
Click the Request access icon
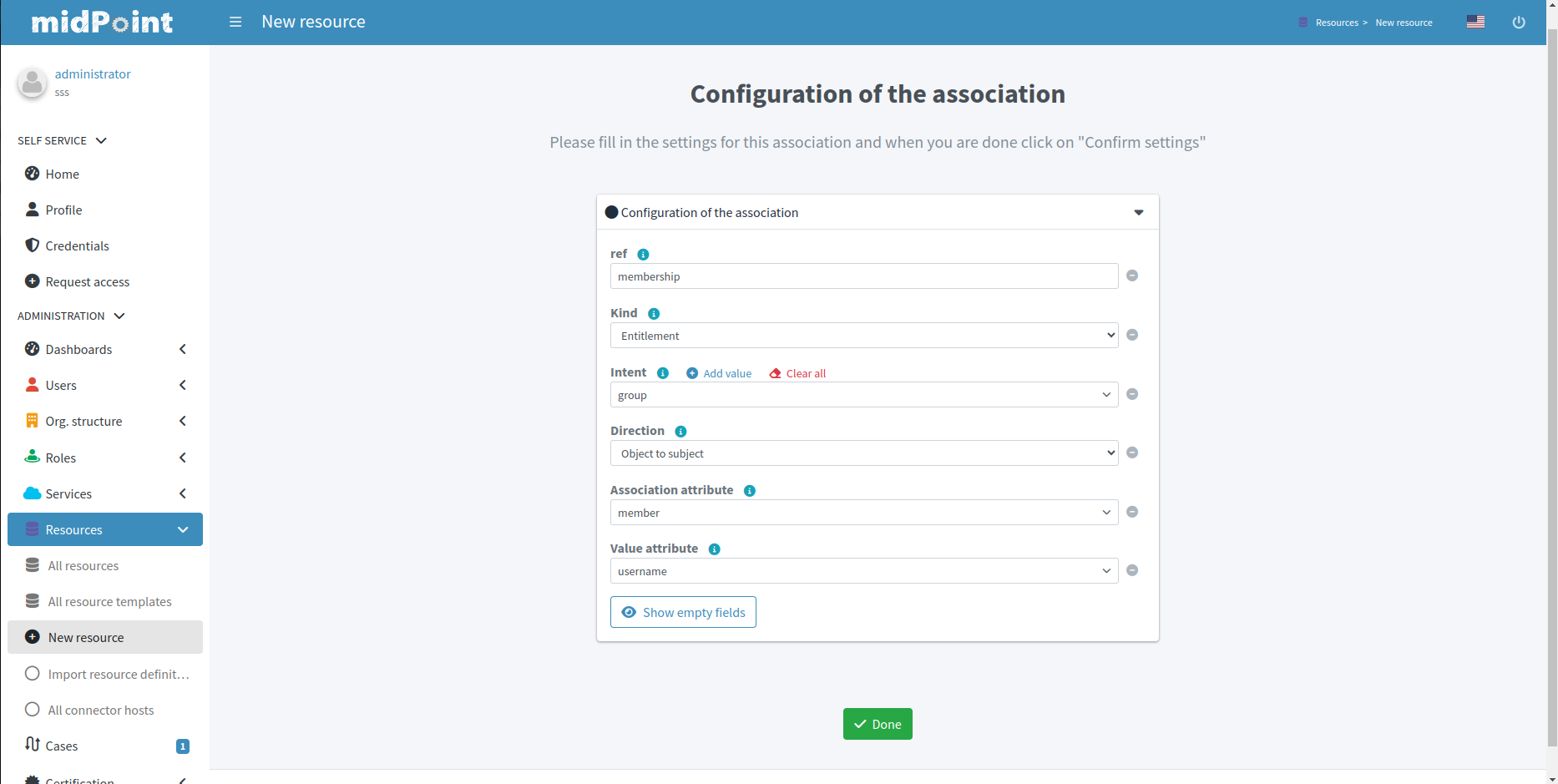(32, 281)
